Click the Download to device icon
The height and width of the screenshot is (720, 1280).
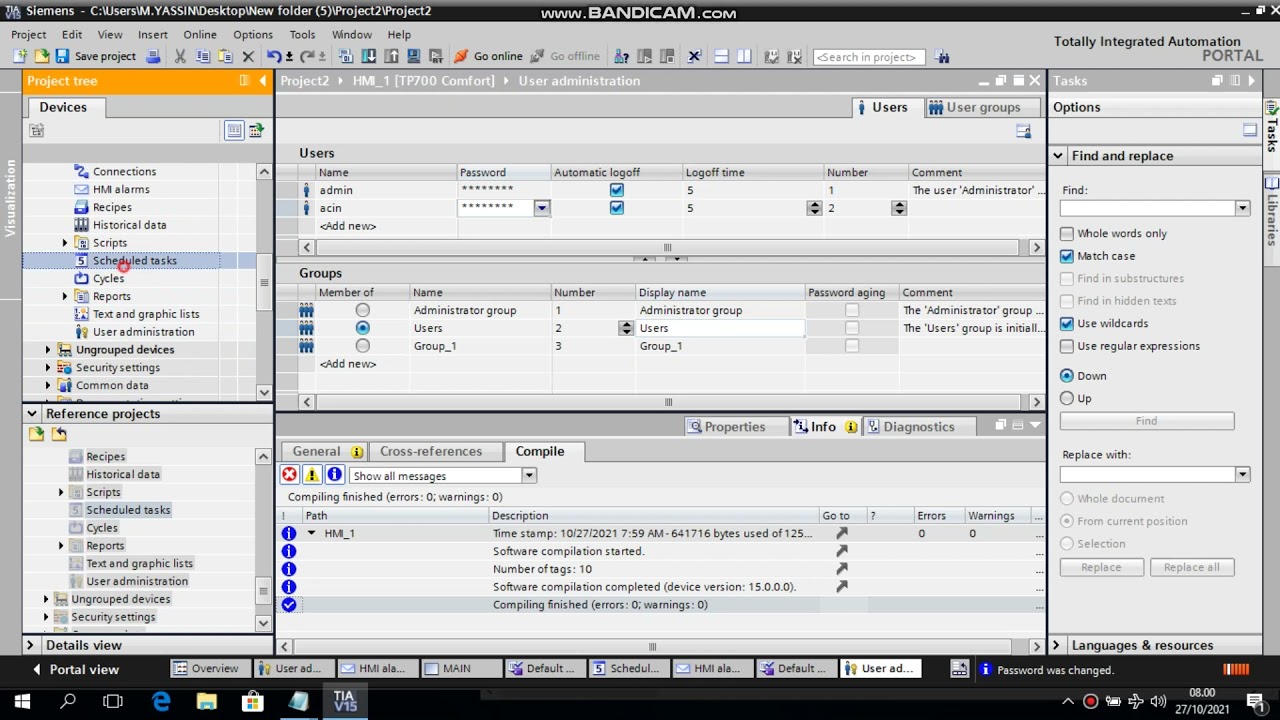pos(369,57)
